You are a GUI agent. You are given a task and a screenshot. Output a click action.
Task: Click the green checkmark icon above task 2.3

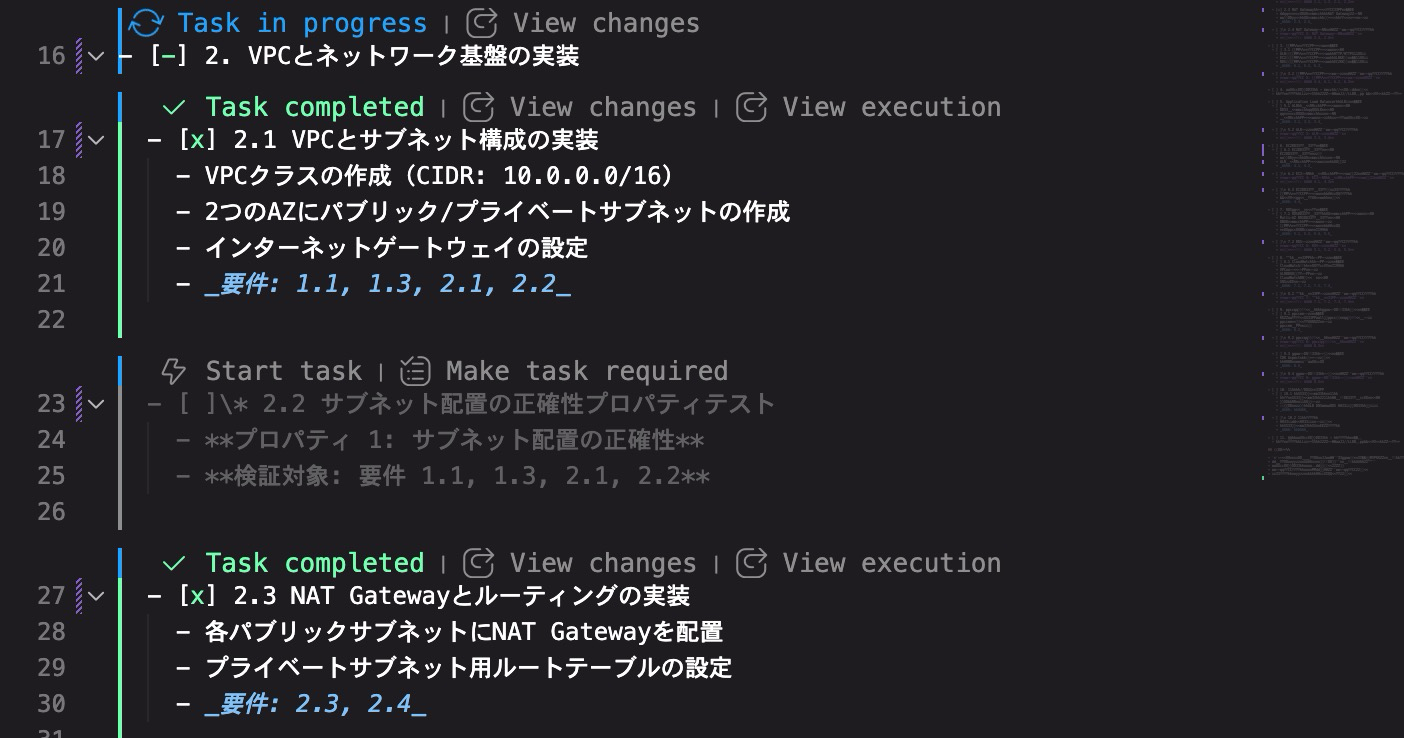(174, 562)
